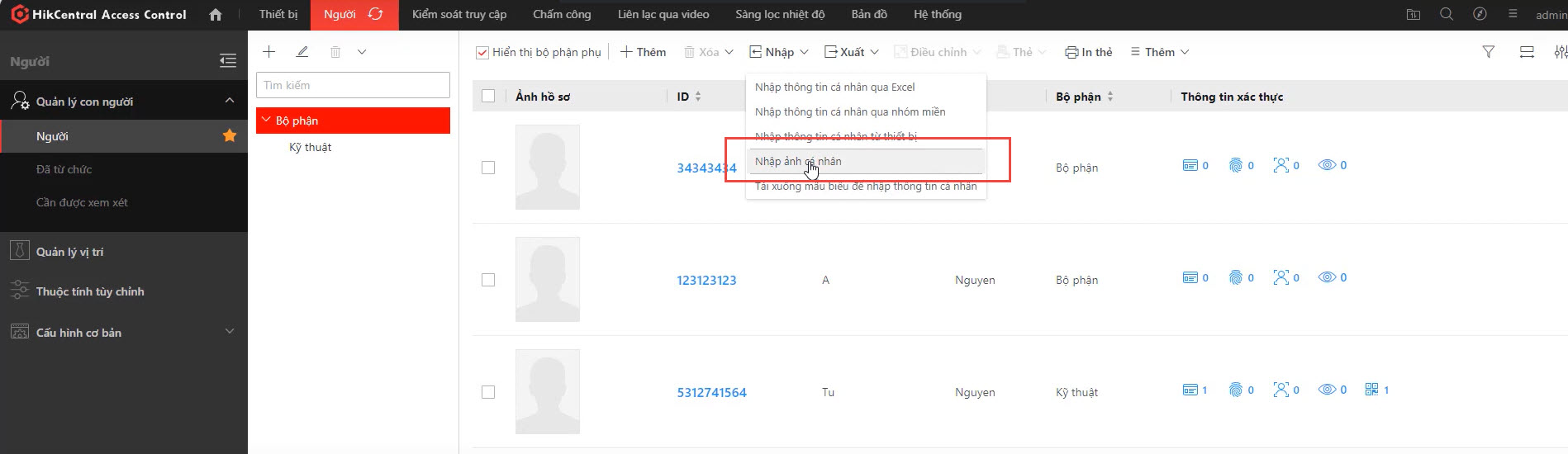Uncheck Hiển thị bộ phận phụ checkbox

(482, 53)
